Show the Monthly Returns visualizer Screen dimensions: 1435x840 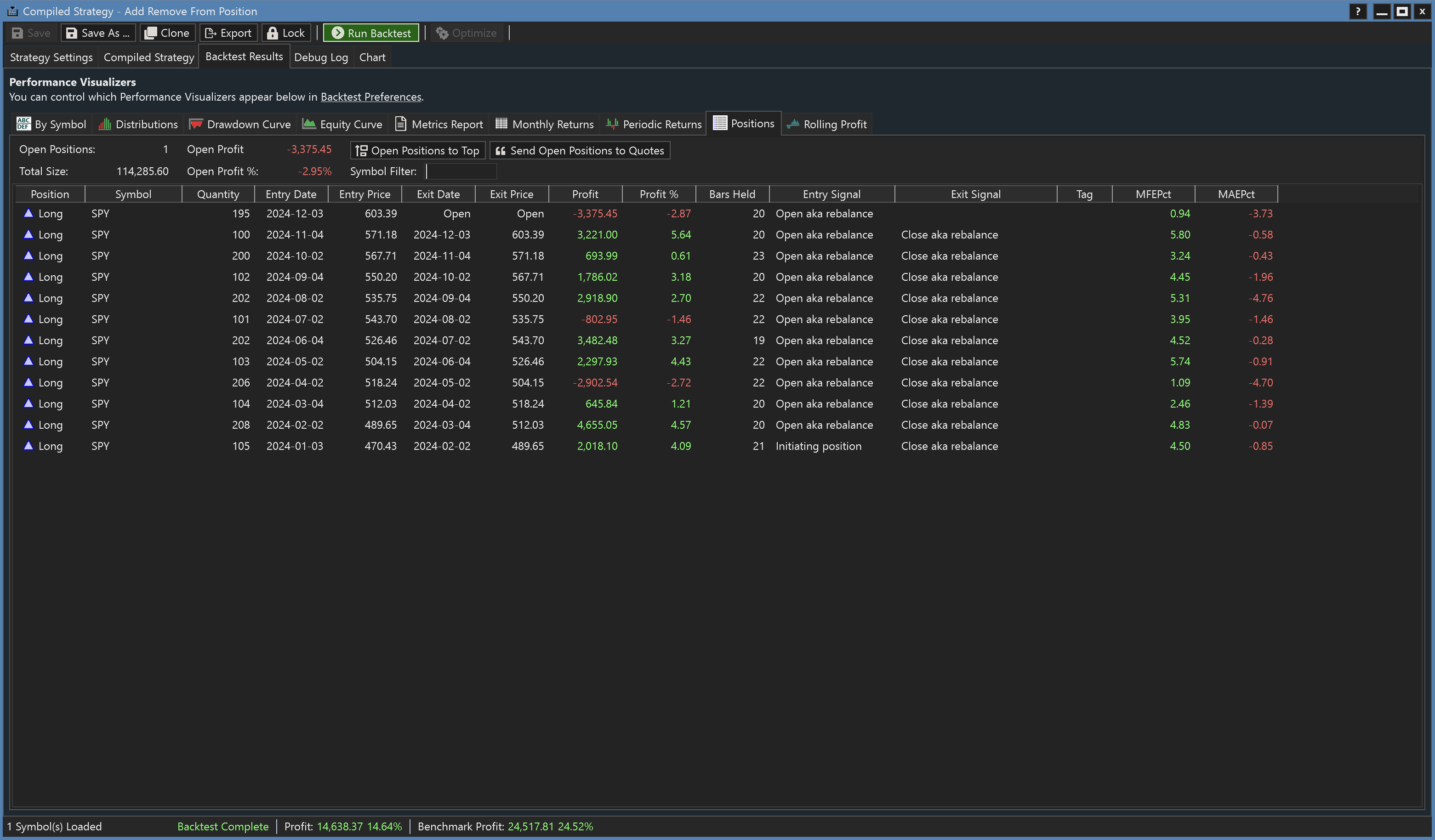(544, 124)
